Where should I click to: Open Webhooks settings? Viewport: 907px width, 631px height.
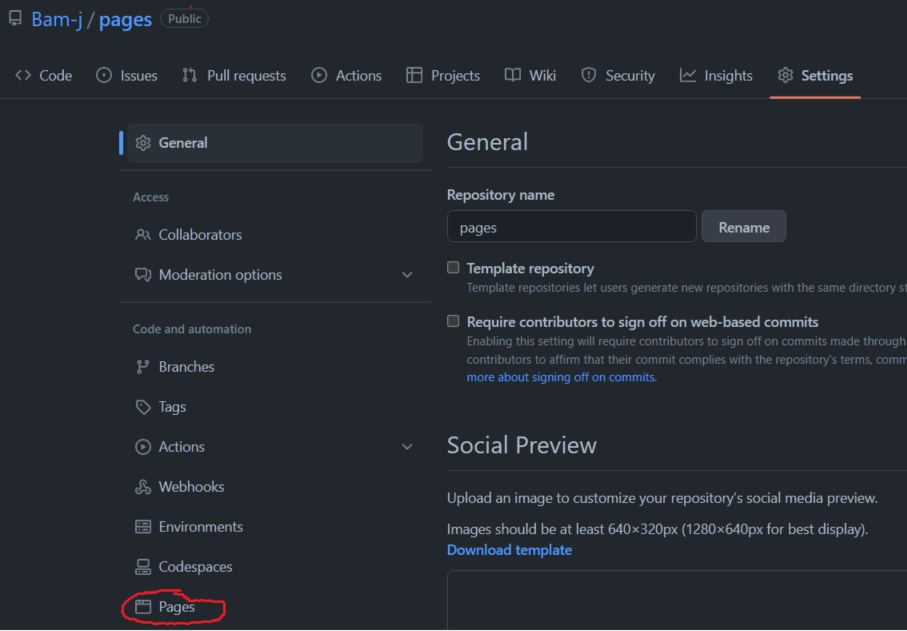[x=191, y=487]
